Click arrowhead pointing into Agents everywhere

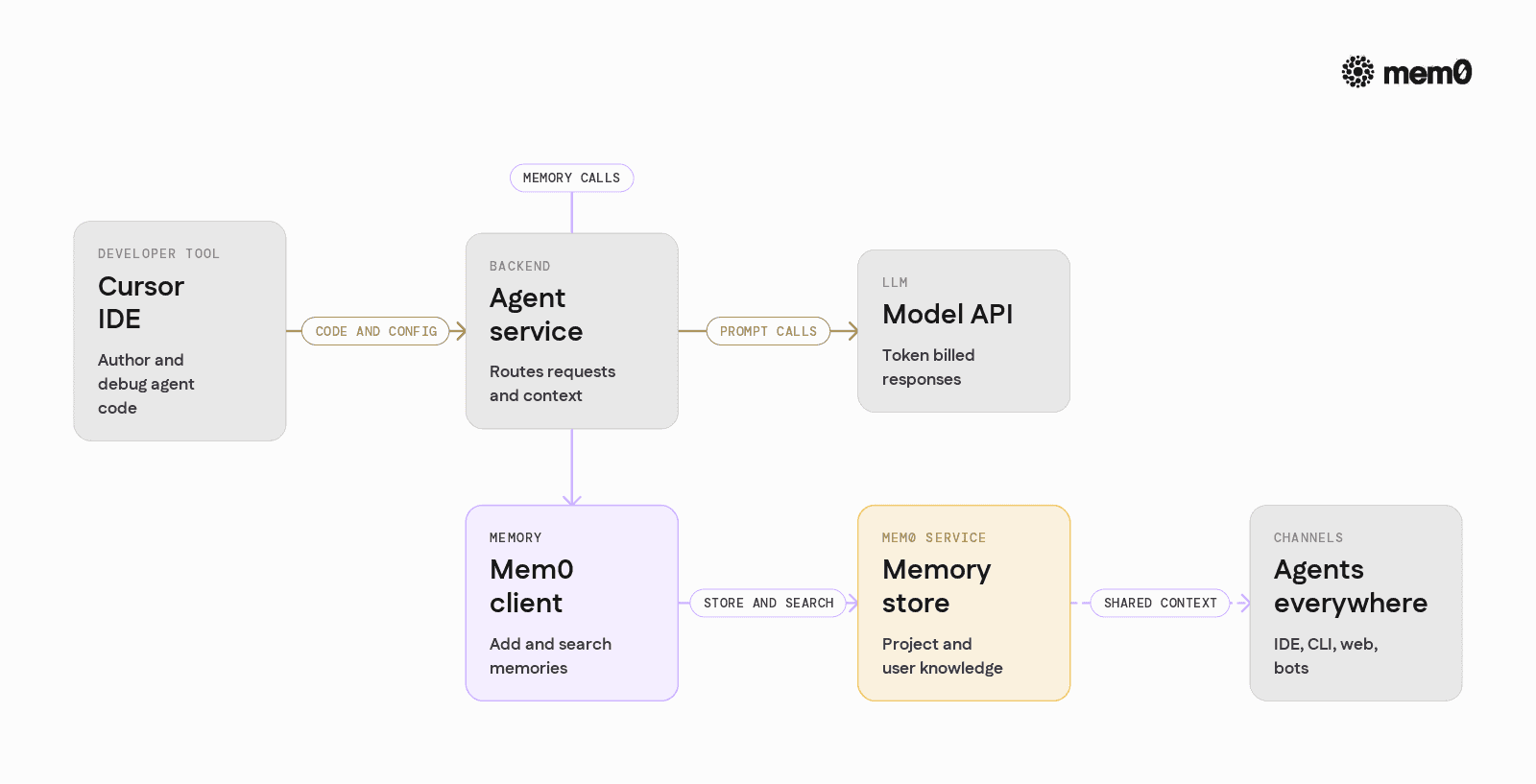pos(1244,603)
